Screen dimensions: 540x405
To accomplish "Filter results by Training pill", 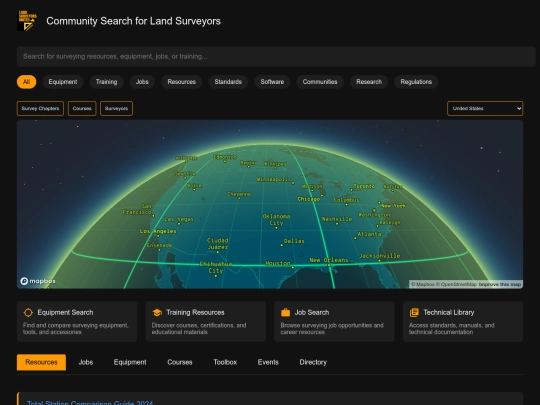I will [x=106, y=82].
